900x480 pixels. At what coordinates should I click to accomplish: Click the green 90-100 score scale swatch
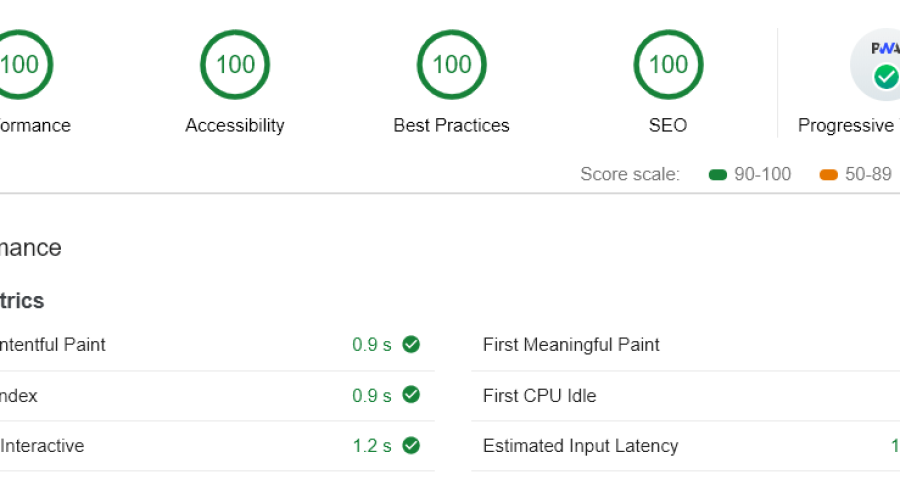(717, 175)
